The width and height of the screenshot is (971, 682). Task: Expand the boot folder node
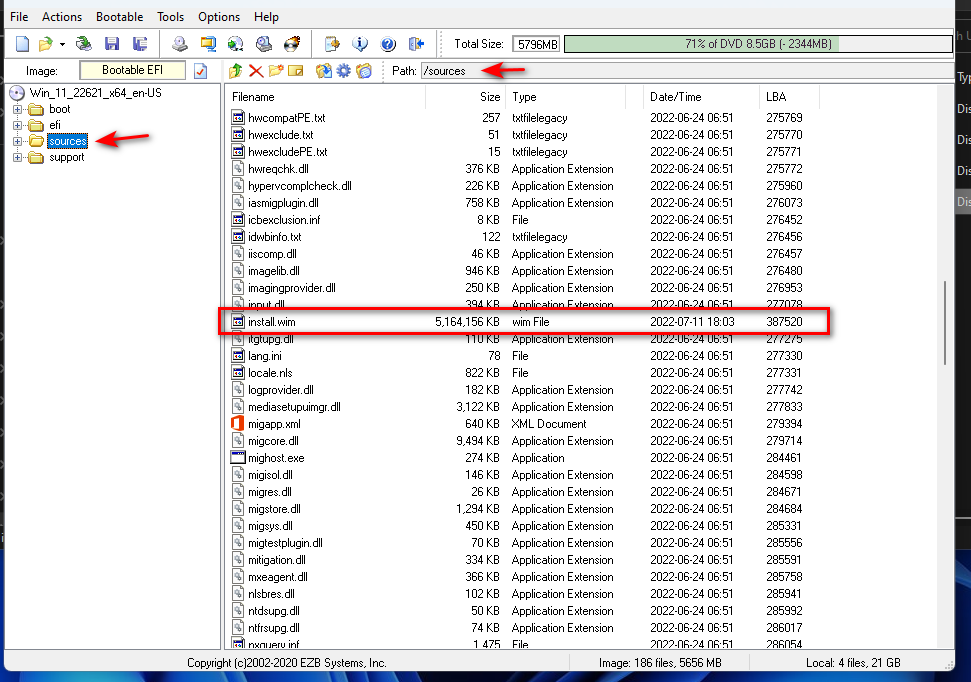pyautogui.click(x=17, y=110)
